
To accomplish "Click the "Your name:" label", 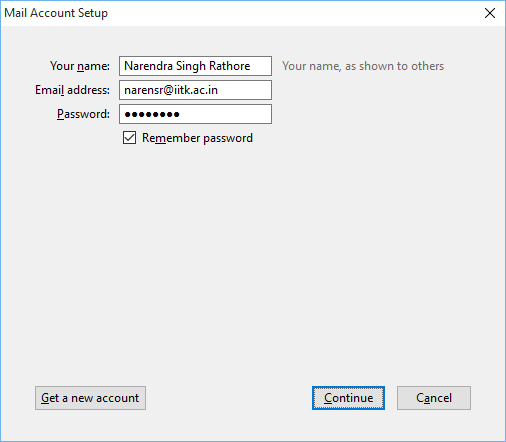I will [x=80, y=66].
